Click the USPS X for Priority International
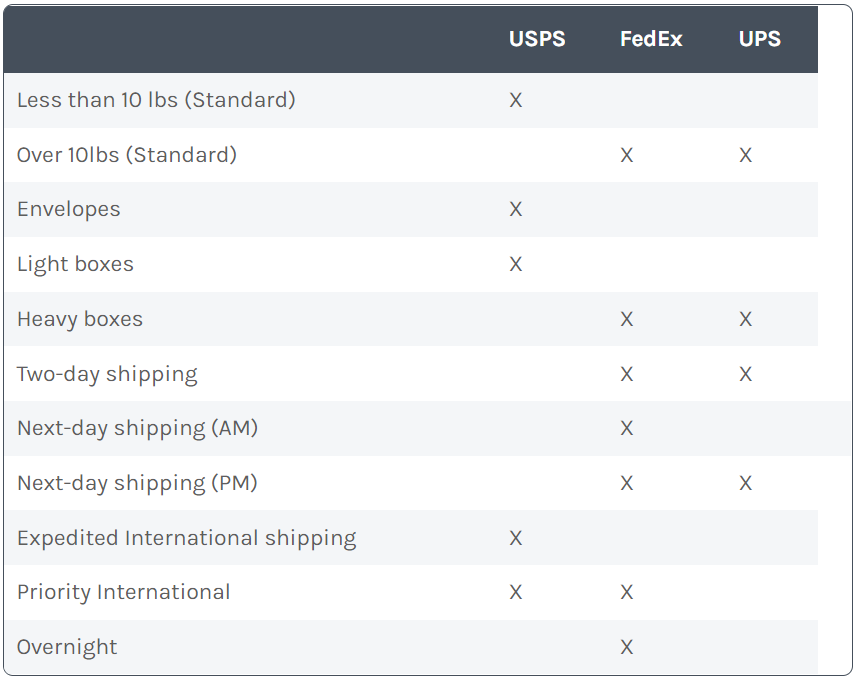 pos(516,592)
